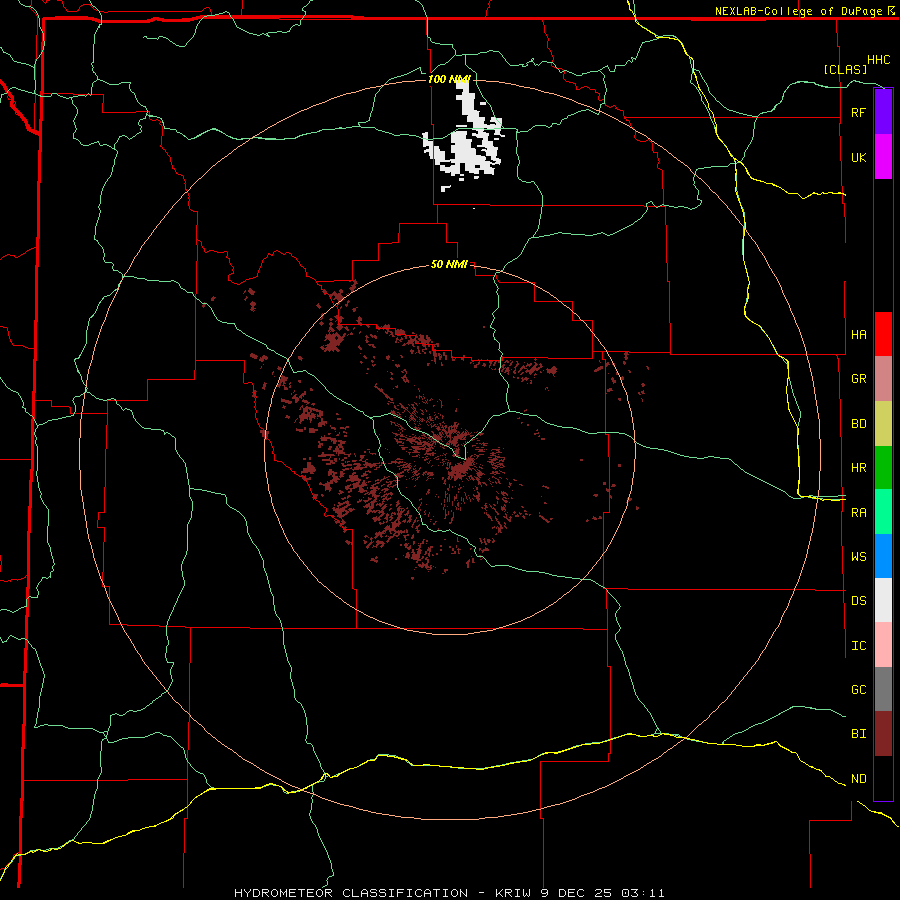
Task: Click the UK magenta legend color swatch
Action: click(883, 157)
